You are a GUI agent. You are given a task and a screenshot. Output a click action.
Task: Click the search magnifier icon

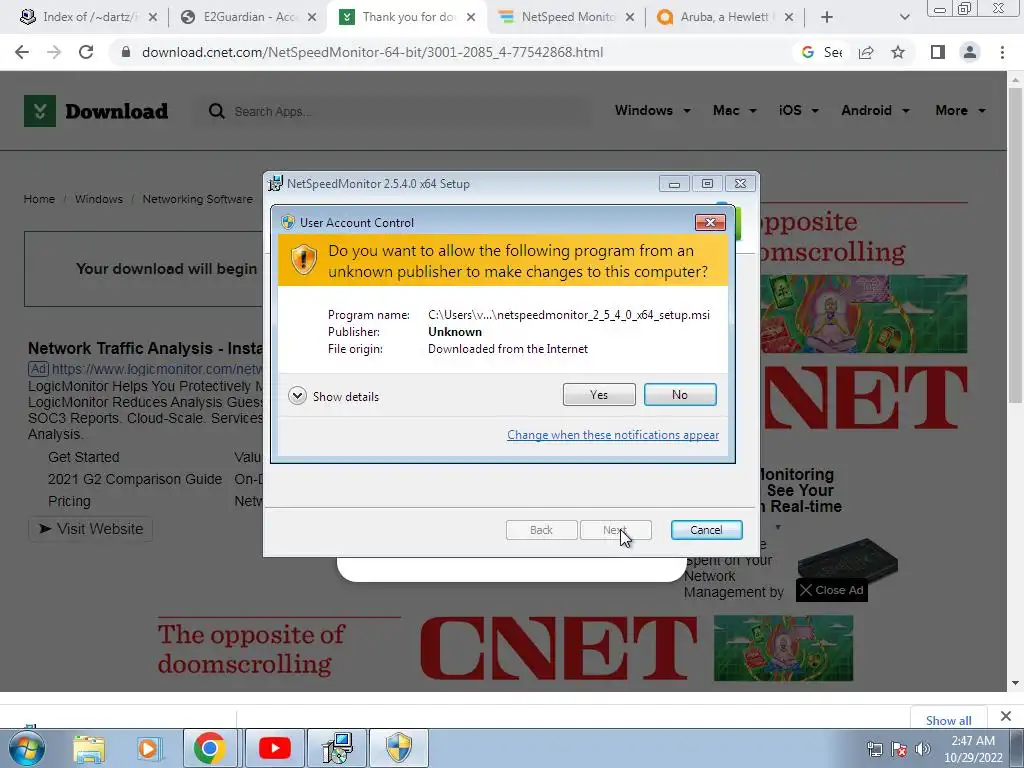pos(216,111)
